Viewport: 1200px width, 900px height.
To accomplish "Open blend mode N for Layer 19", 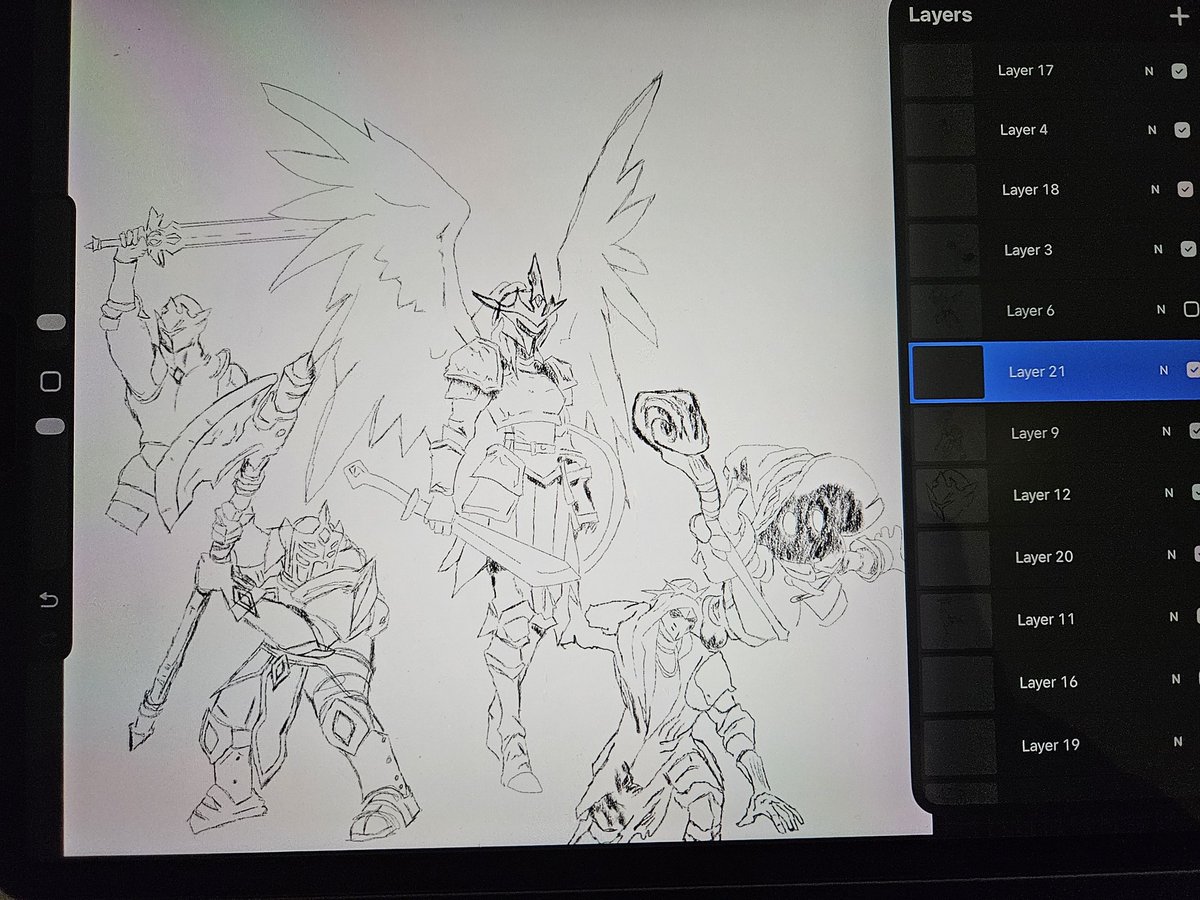I will point(1178,742).
